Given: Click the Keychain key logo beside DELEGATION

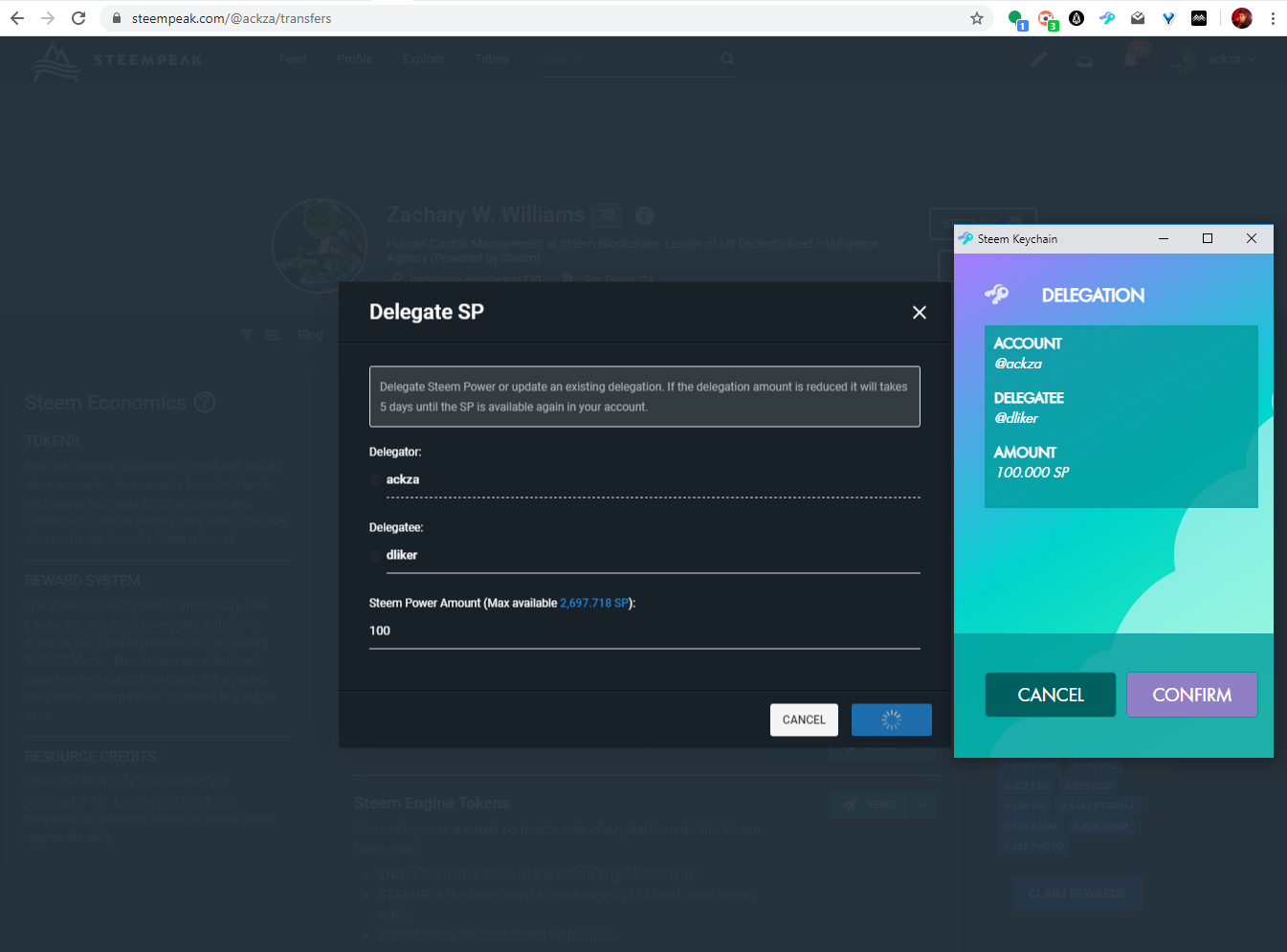Looking at the screenshot, I should [x=997, y=295].
